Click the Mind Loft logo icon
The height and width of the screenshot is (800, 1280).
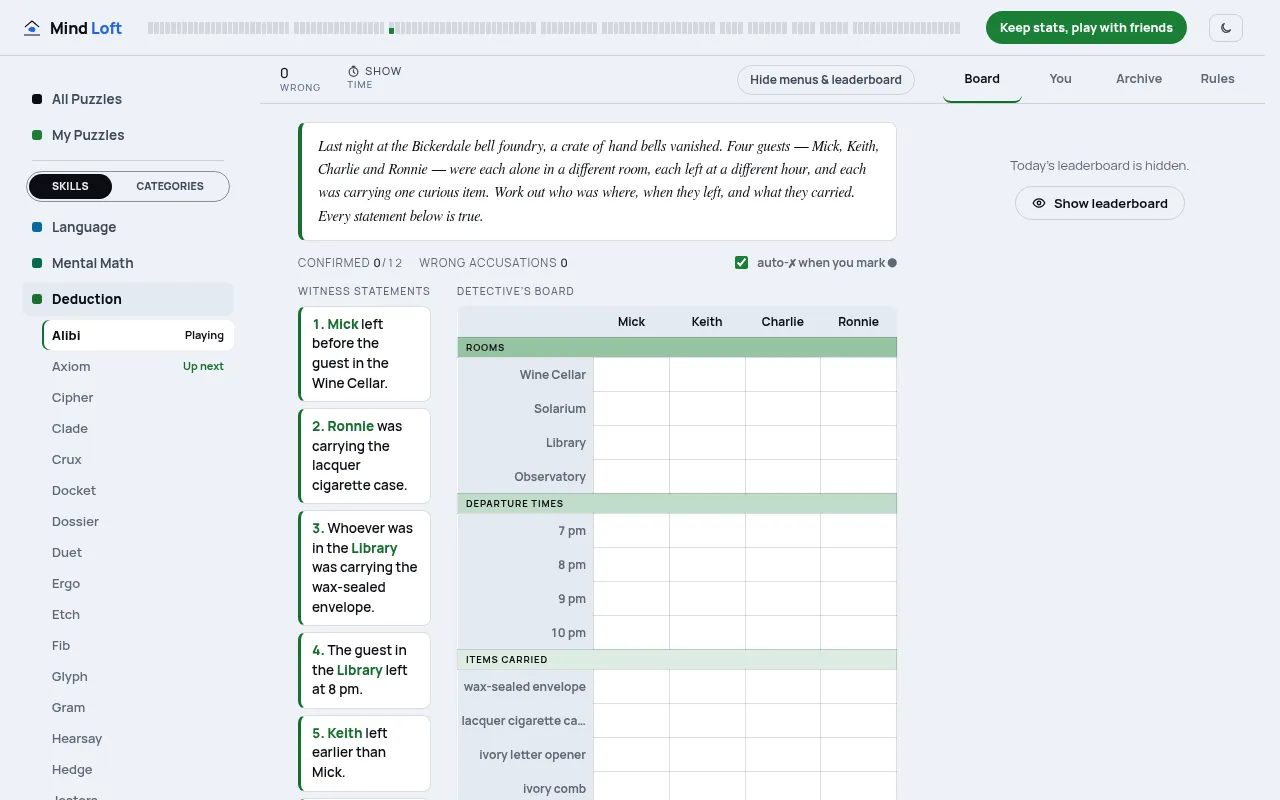coord(33,28)
